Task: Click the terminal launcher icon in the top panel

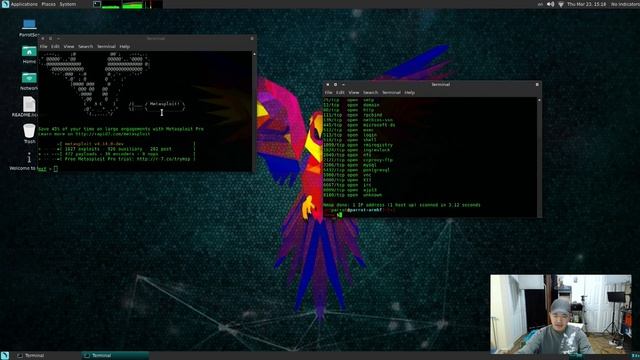Action: coord(97,4)
